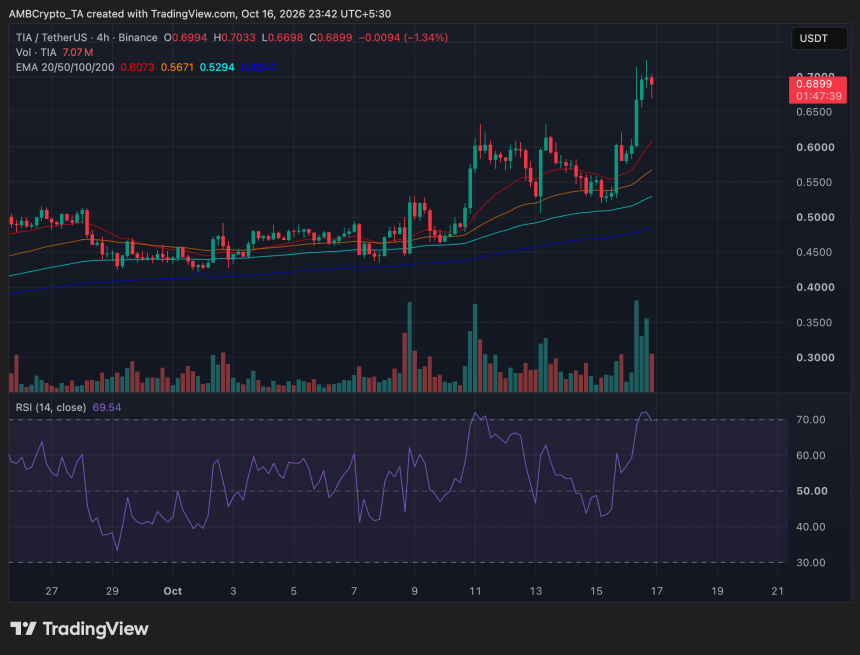
Task: Click the RSI value 69.54
Action: pos(107,407)
